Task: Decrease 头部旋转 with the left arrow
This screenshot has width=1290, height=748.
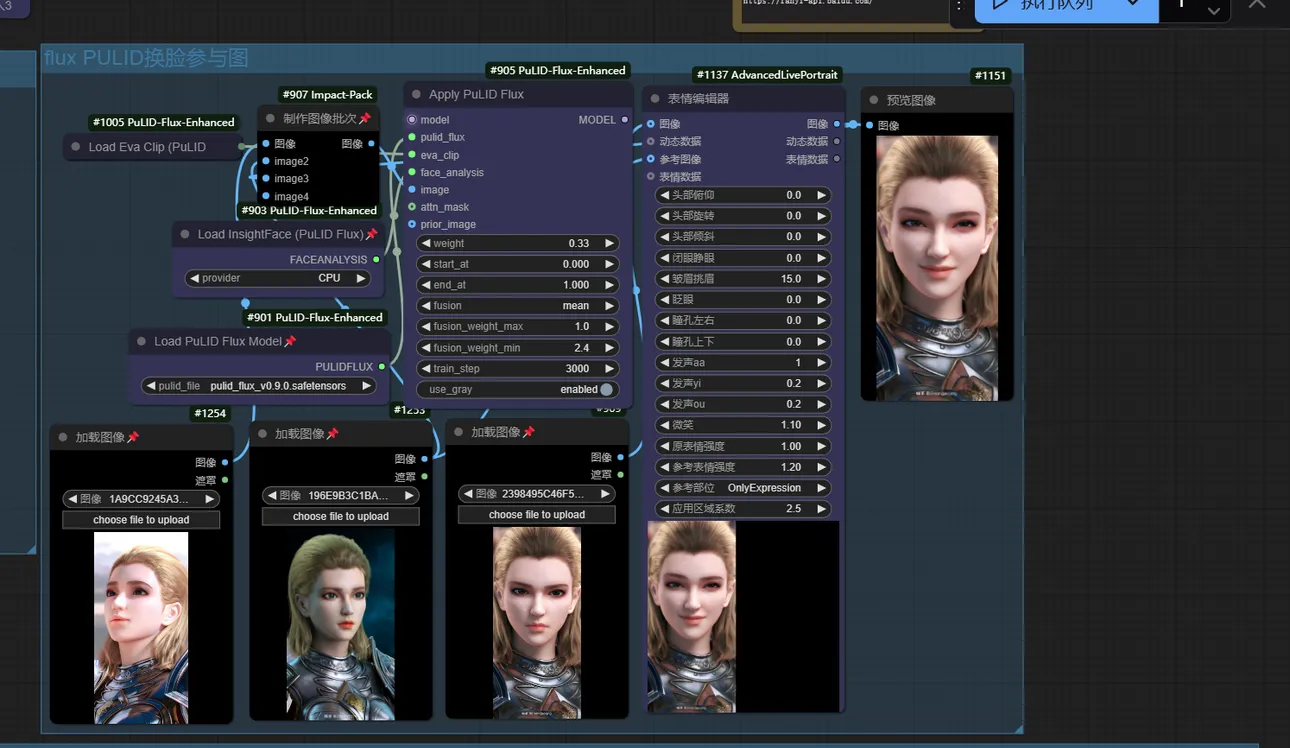Action: tap(664, 216)
